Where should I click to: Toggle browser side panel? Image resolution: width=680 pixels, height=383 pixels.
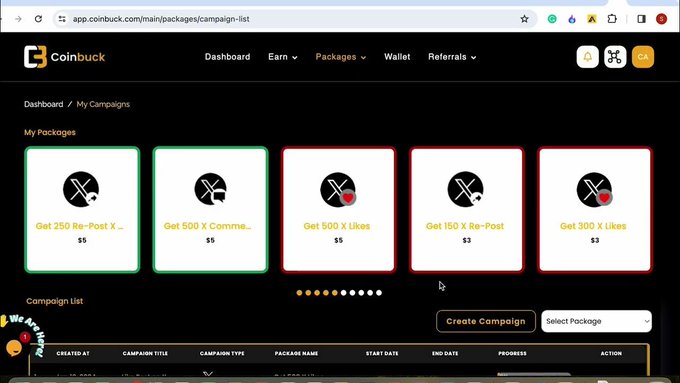641,19
